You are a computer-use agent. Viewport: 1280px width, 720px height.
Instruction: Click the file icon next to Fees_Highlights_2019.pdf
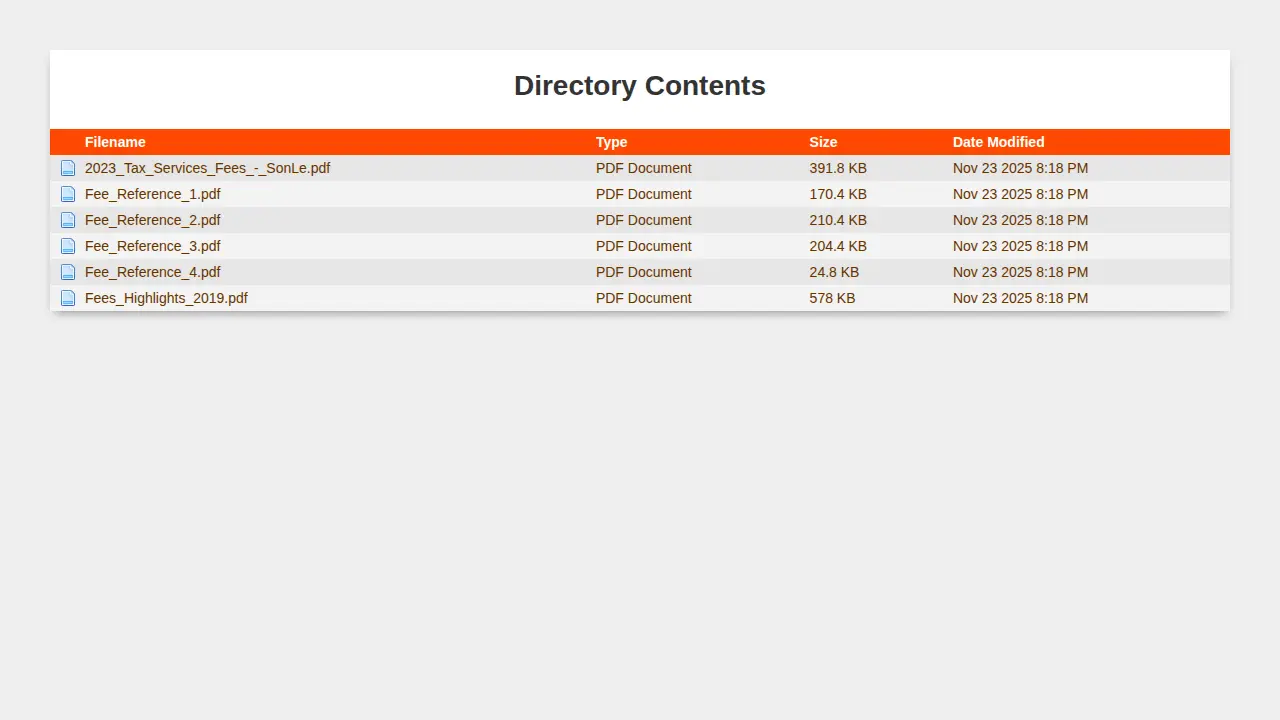point(68,298)
